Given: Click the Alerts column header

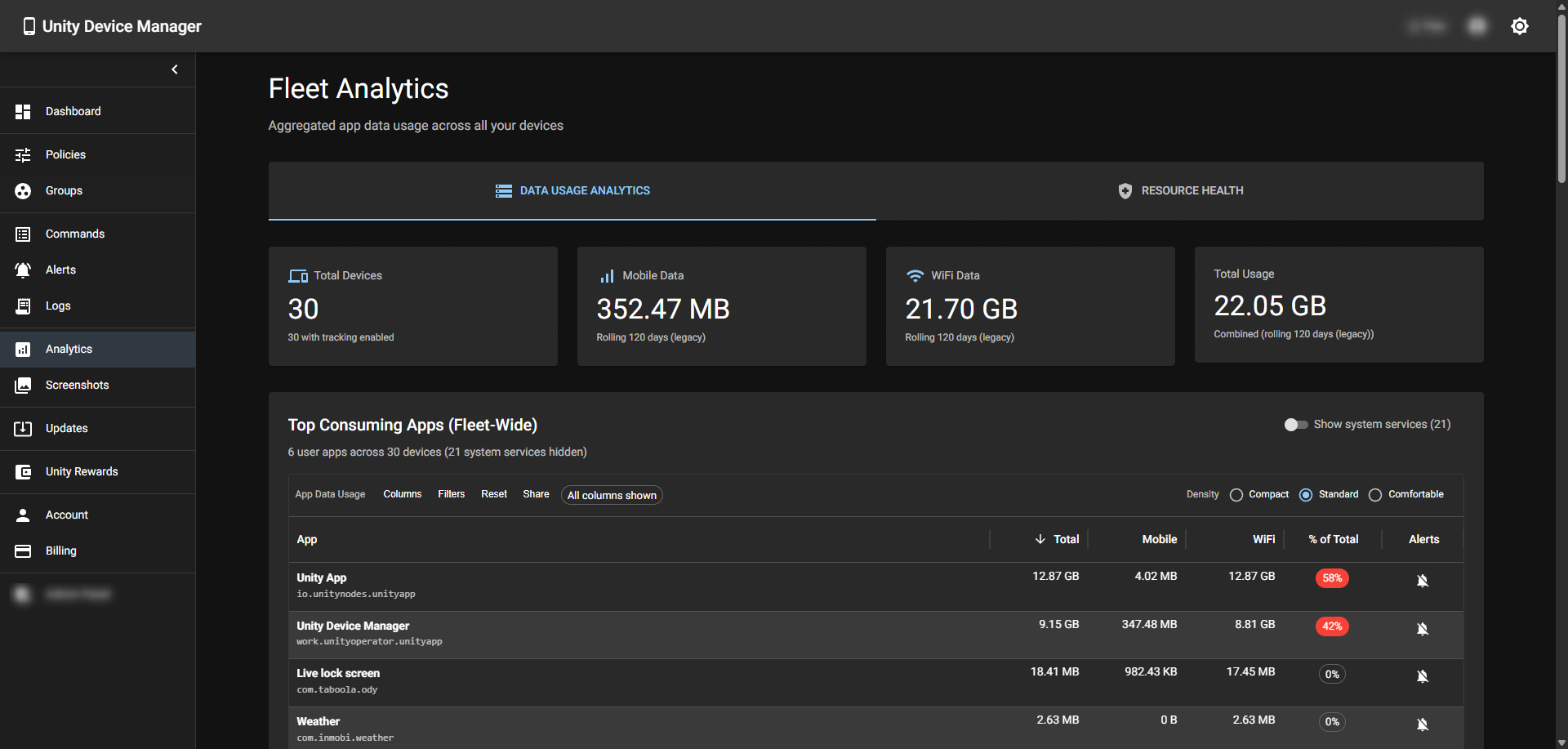Looking at the screenshot, I should tap(1423, 539).
